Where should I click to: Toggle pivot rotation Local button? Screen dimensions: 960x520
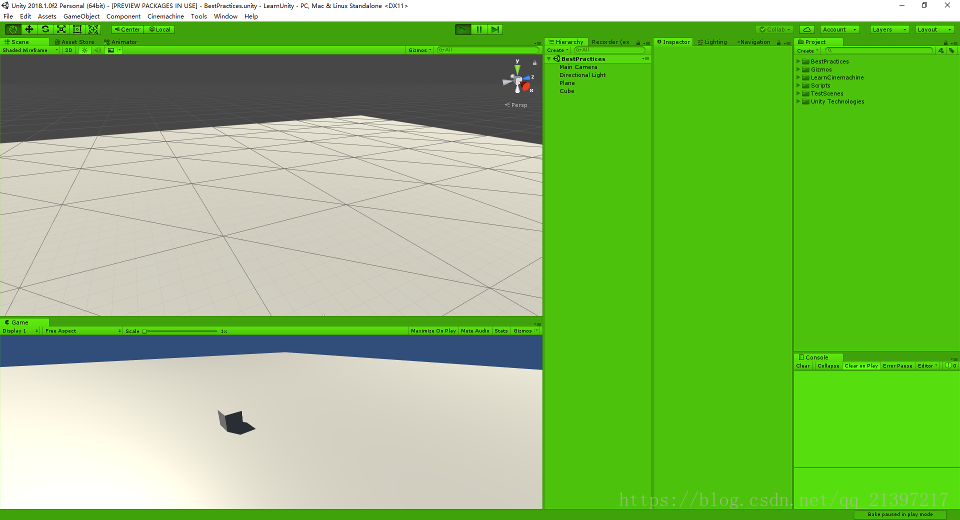click(160, 29)
